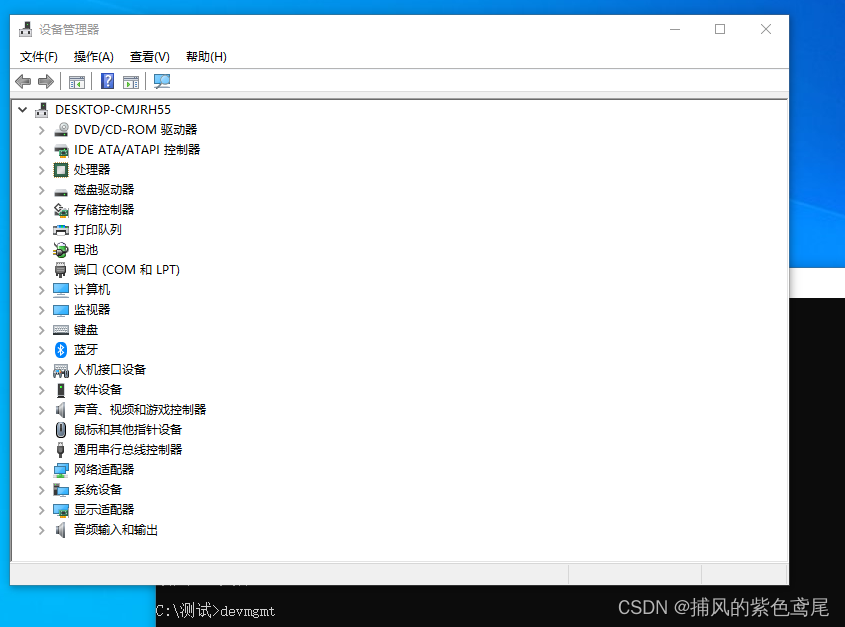Screen dimensions: 845x627
Task: Expand the 音频输入和输出 category
Action: coord(41,530)
